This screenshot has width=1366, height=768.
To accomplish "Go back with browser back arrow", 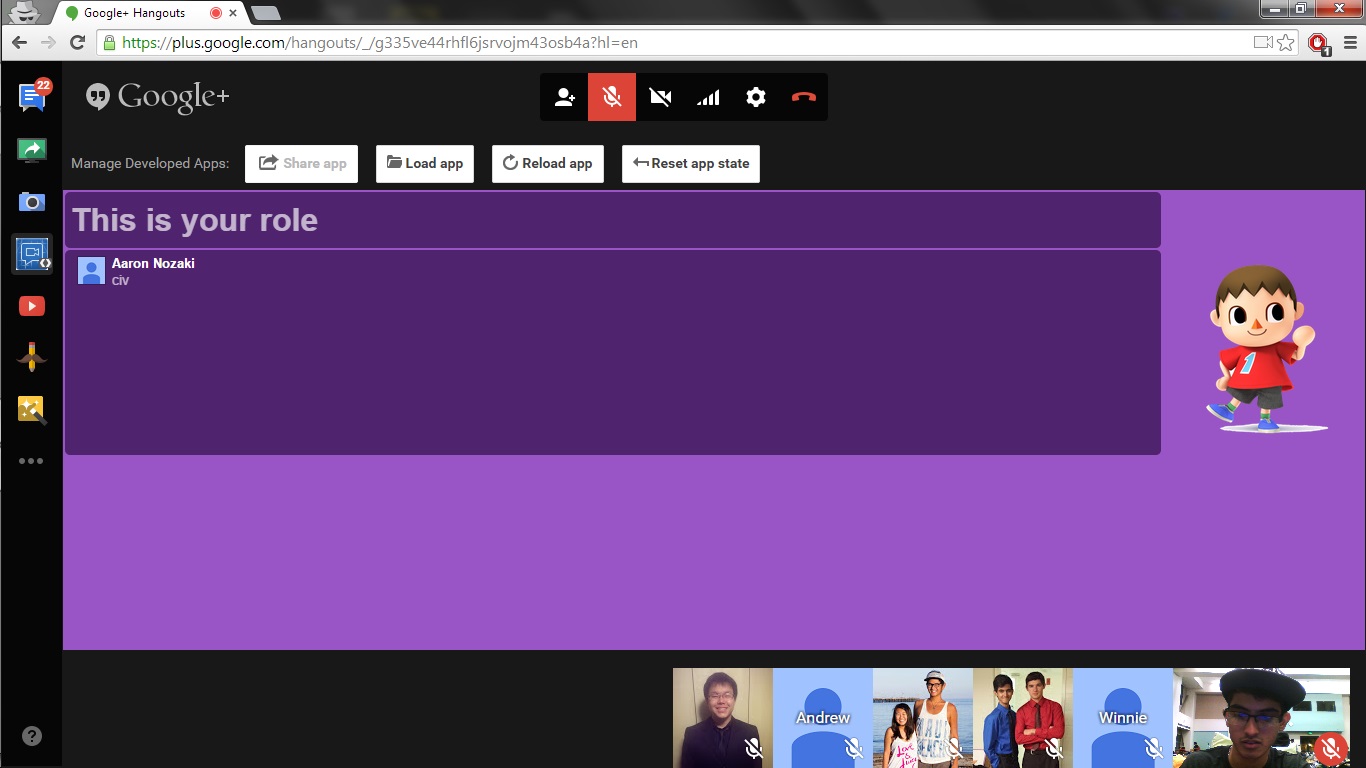I will coord(19,42).
